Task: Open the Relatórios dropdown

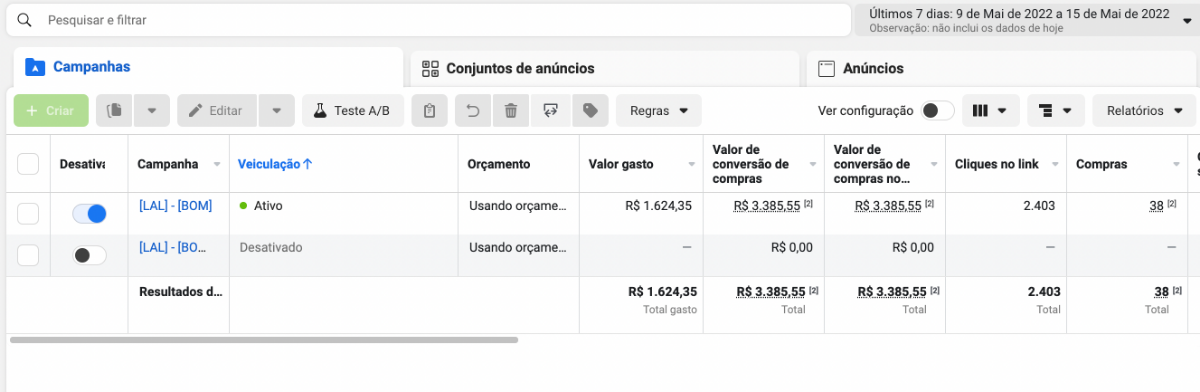Action: point(1144,111)
